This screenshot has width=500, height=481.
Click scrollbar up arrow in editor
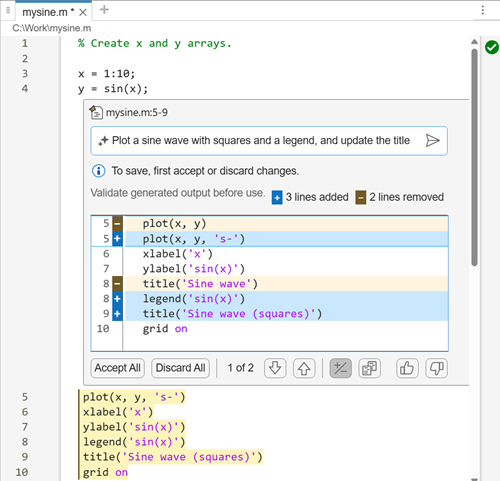474,42
